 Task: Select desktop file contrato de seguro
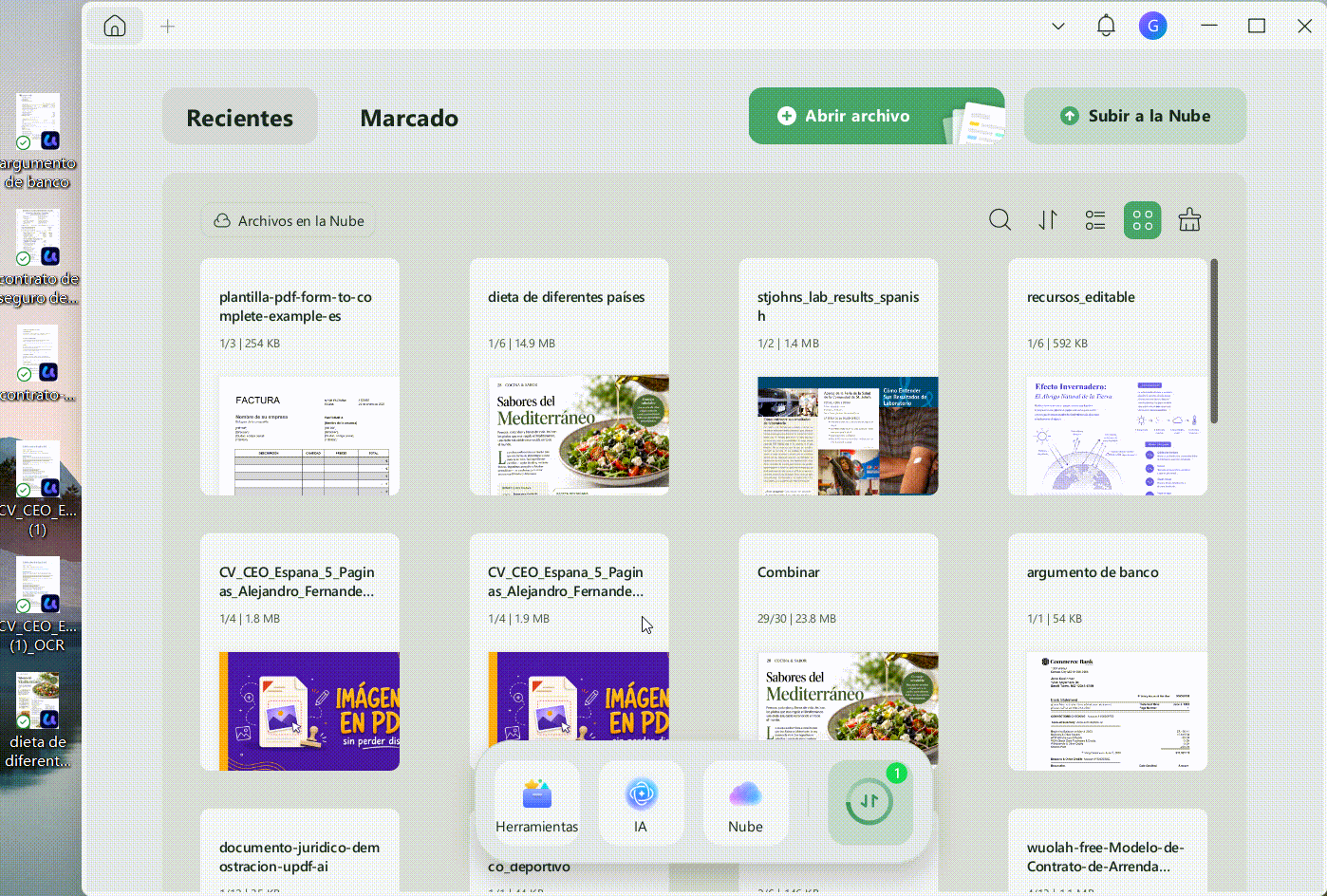pos(38,257)
